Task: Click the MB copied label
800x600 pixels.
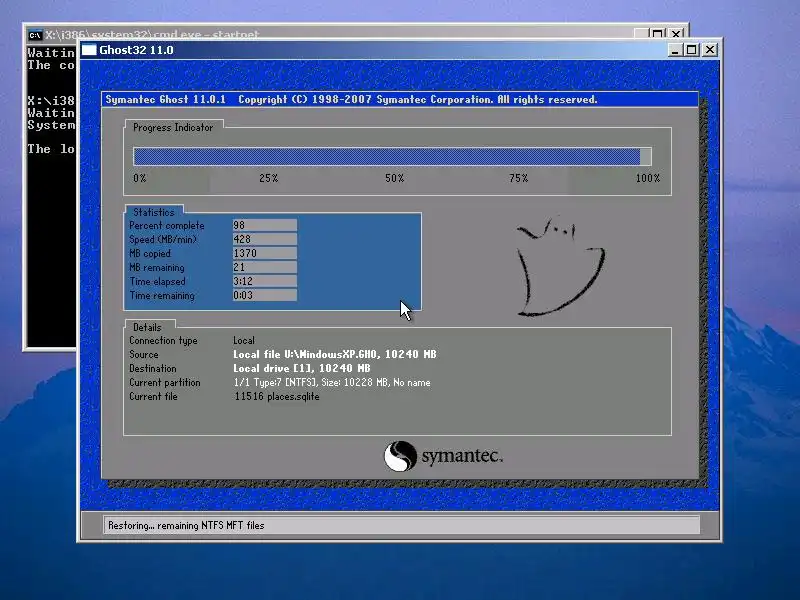Action: (150, 254)
